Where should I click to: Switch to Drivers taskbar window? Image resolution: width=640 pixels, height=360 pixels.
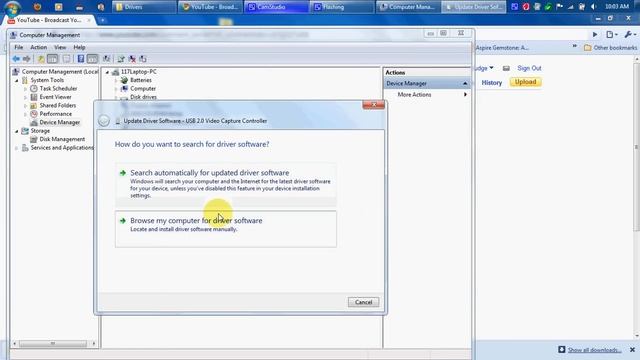pos(144,7)
